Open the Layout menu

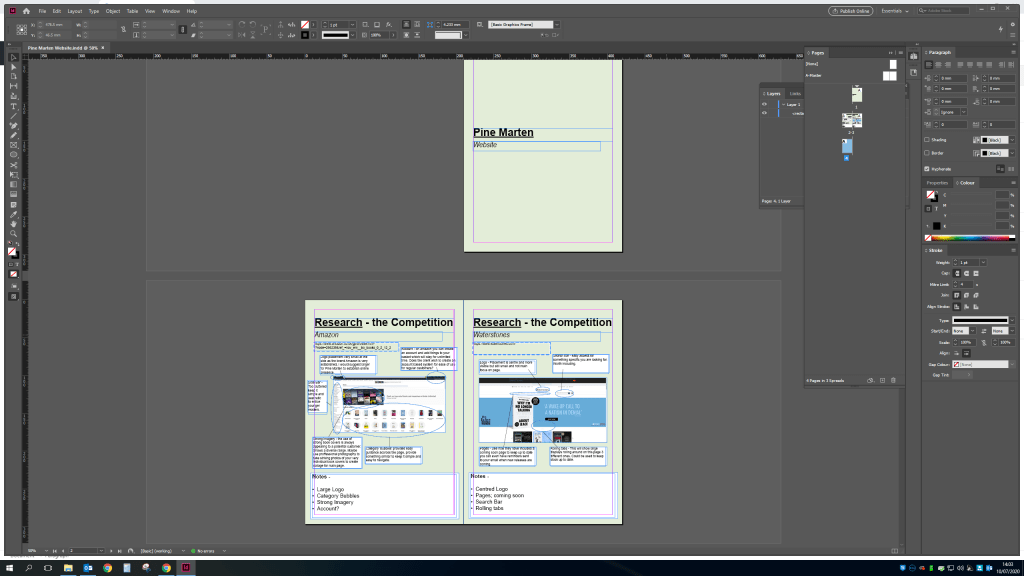pyautogui.click(x=74, y=11)
